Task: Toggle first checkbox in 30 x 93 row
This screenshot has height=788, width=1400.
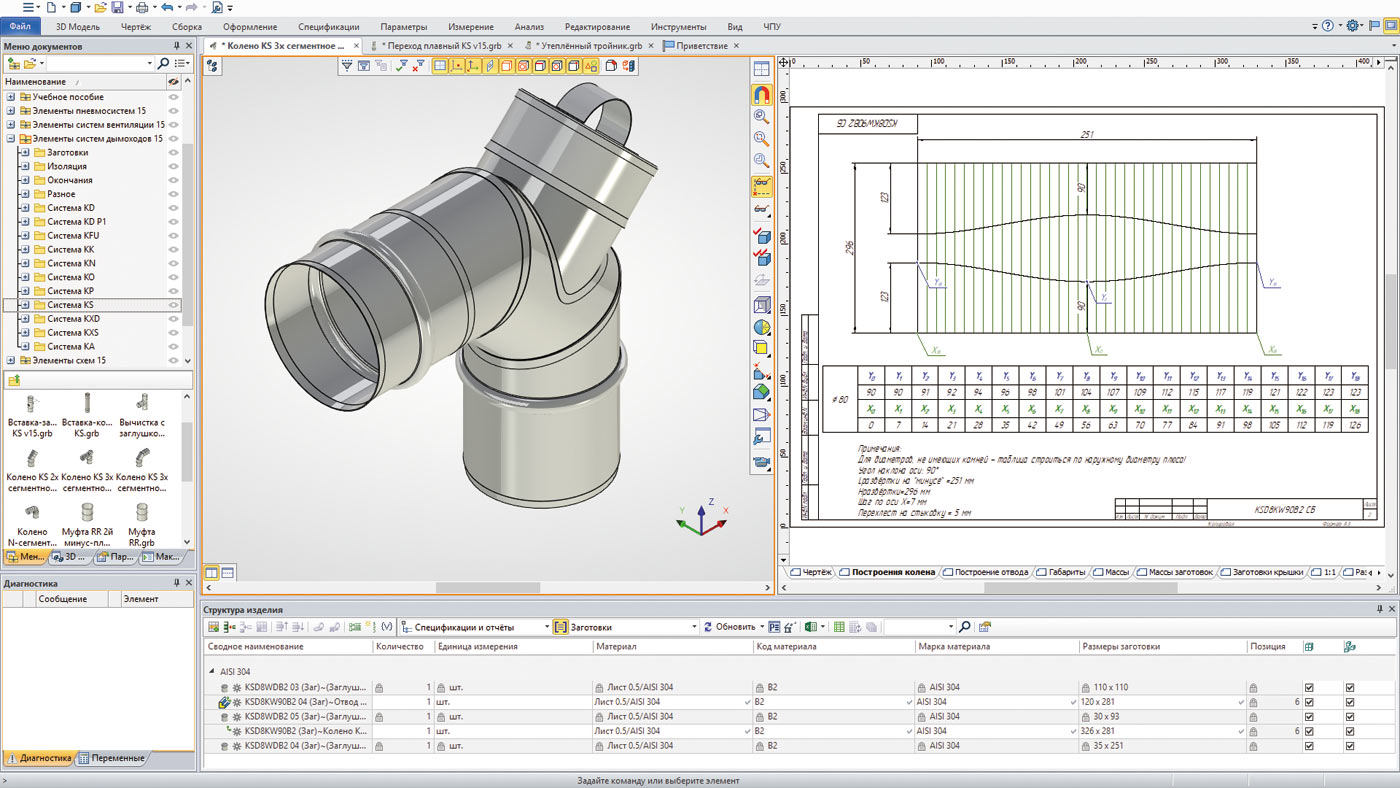Action: [1309, 717]
